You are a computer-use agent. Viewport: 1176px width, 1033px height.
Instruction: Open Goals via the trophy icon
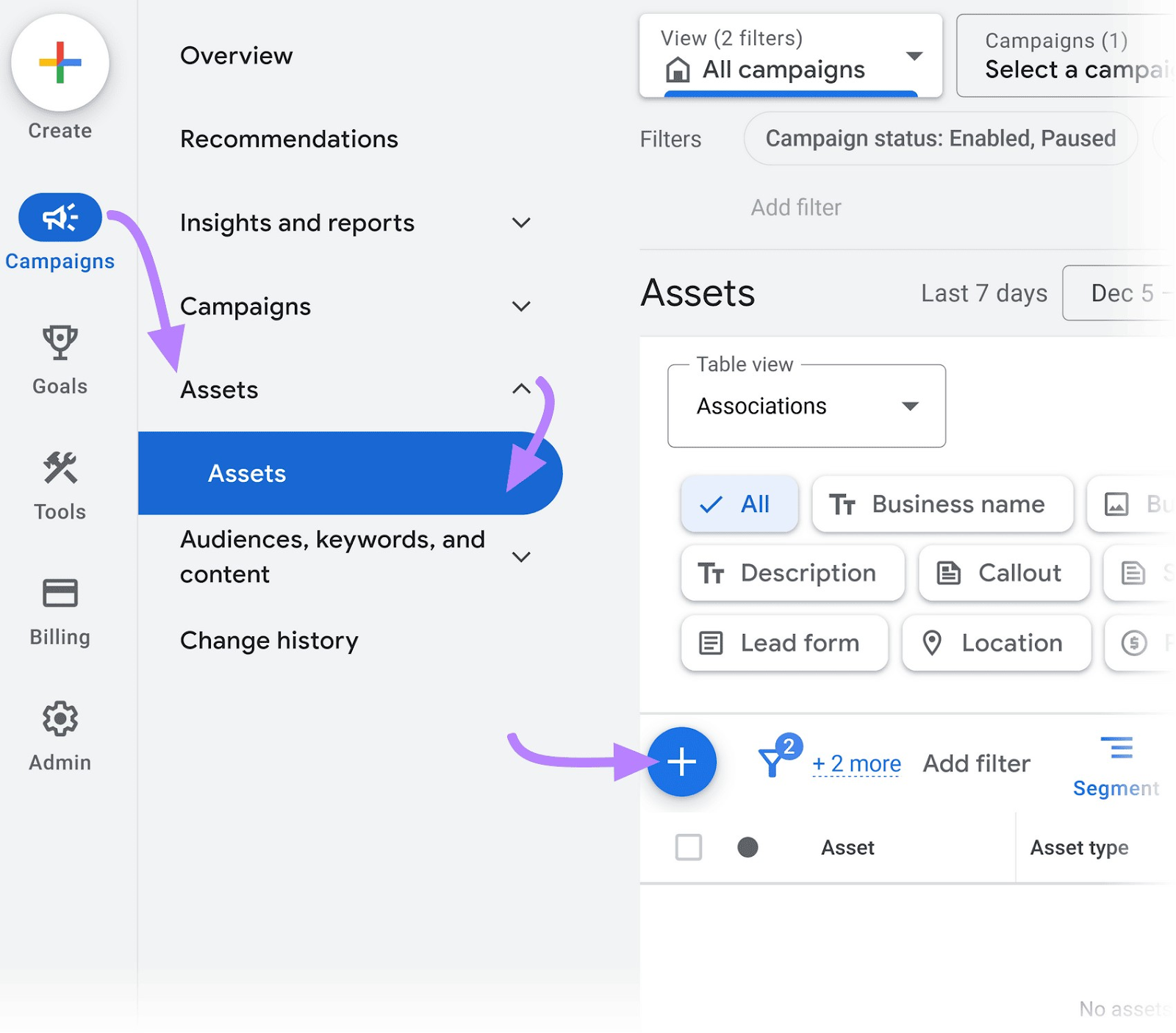pos(60,340)
